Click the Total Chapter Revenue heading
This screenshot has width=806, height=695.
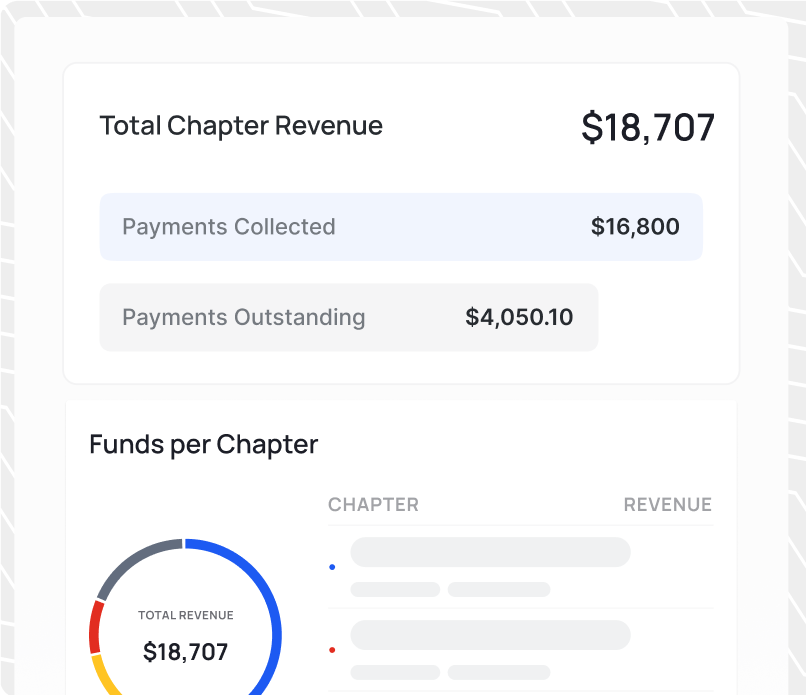241,125
